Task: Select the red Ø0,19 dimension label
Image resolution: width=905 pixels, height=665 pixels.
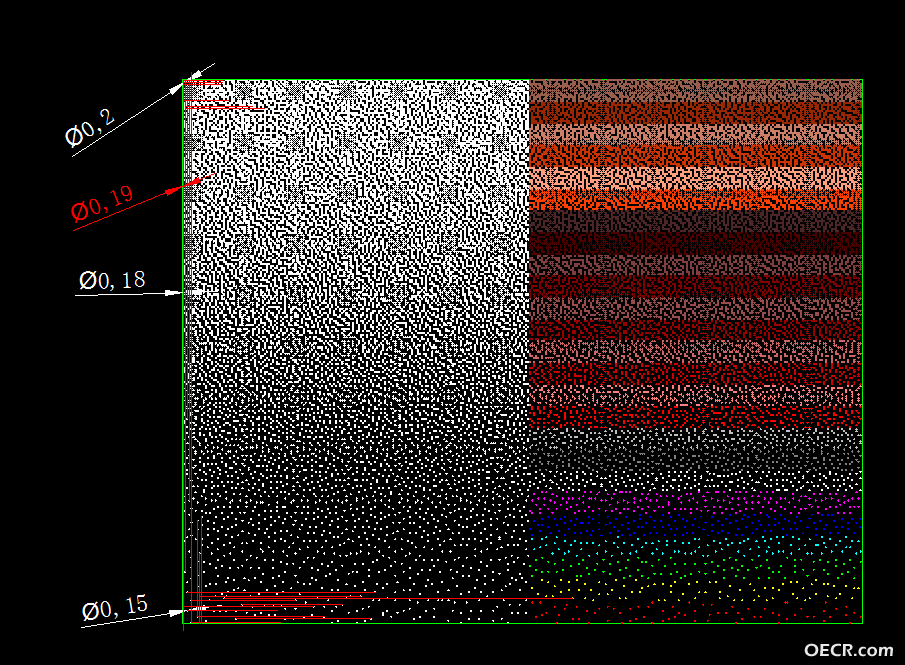Action: 102,203
